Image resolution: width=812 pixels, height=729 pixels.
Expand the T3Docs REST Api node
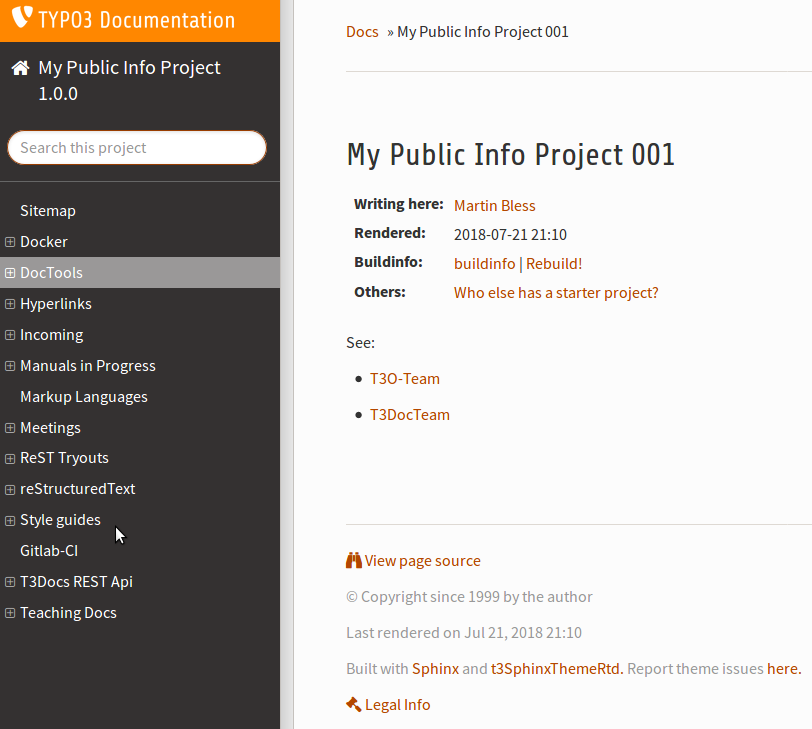[10, 582]
